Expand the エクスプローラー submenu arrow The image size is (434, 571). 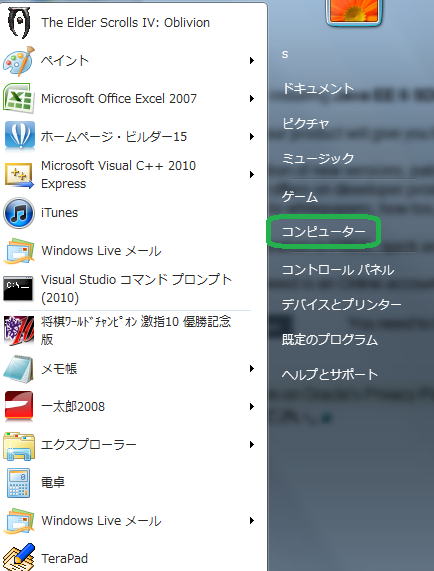pyautogui.click(x=252, y=444)
